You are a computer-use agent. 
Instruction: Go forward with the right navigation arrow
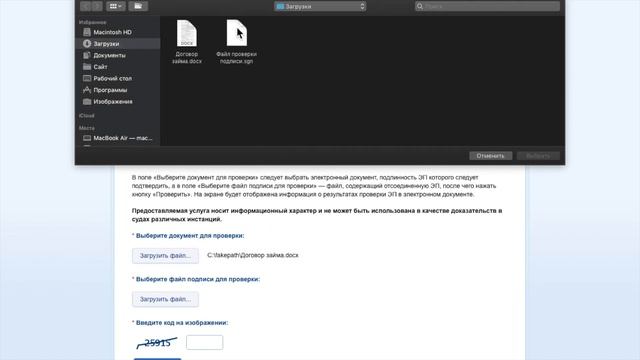tap(97, 6)
